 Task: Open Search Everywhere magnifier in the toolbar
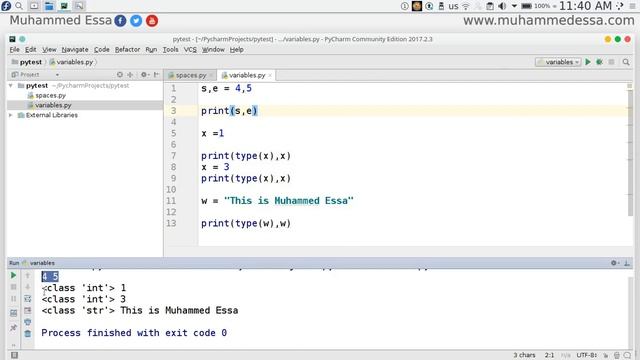pos(626,62)
